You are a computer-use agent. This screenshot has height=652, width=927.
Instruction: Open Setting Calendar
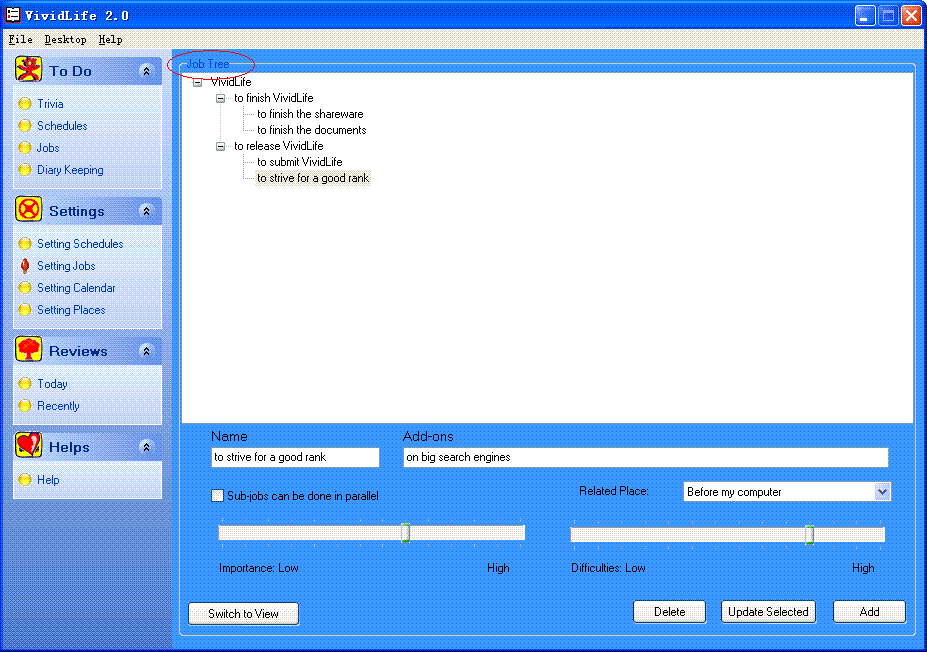[76, 288]
